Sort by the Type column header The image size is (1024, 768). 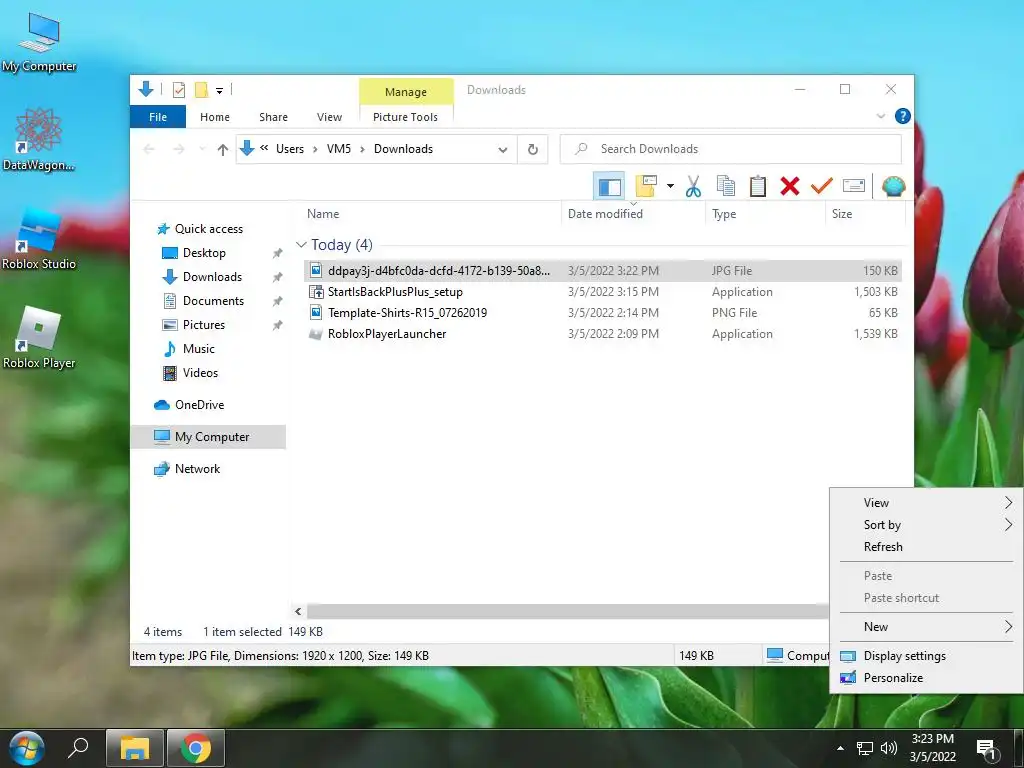(765, 214)
